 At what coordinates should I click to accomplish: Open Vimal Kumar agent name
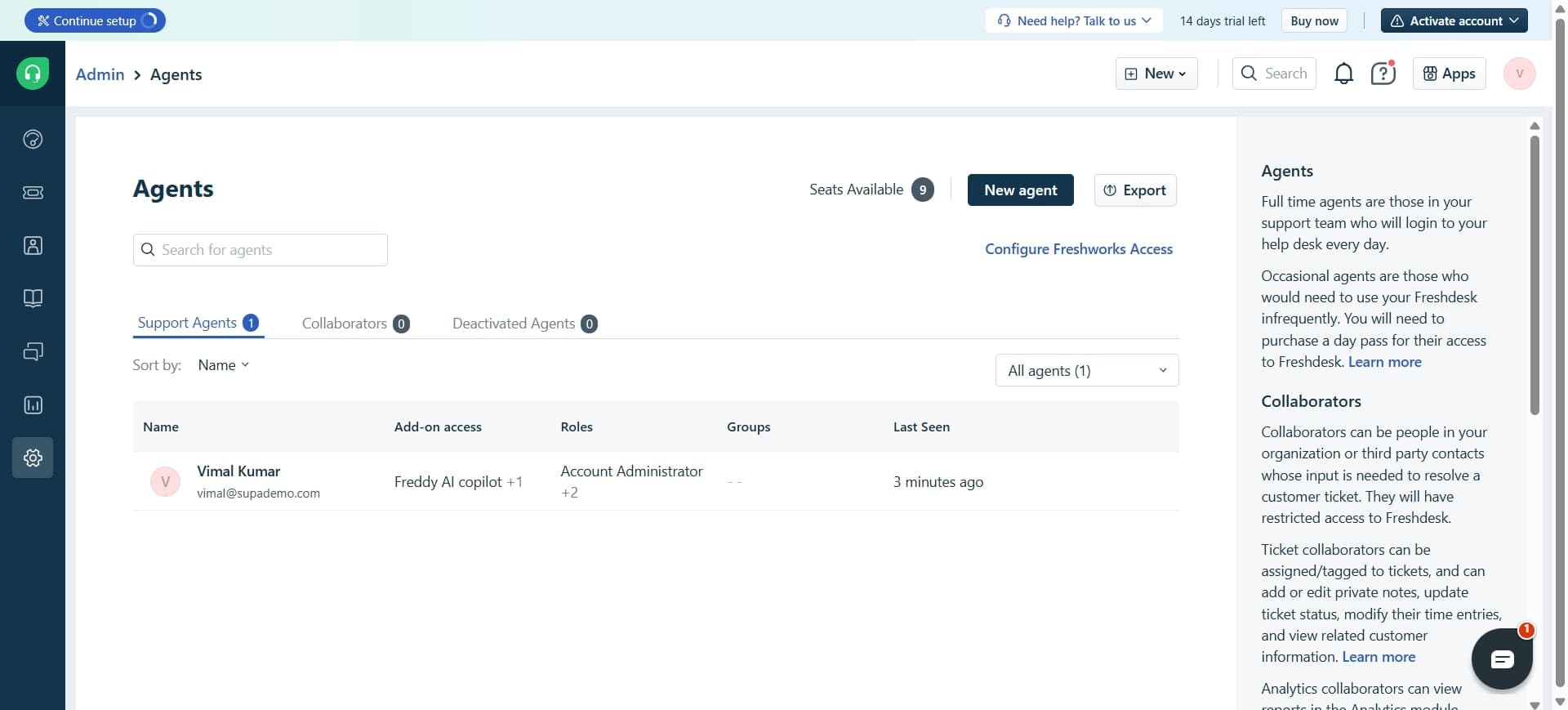click(238, 471)
